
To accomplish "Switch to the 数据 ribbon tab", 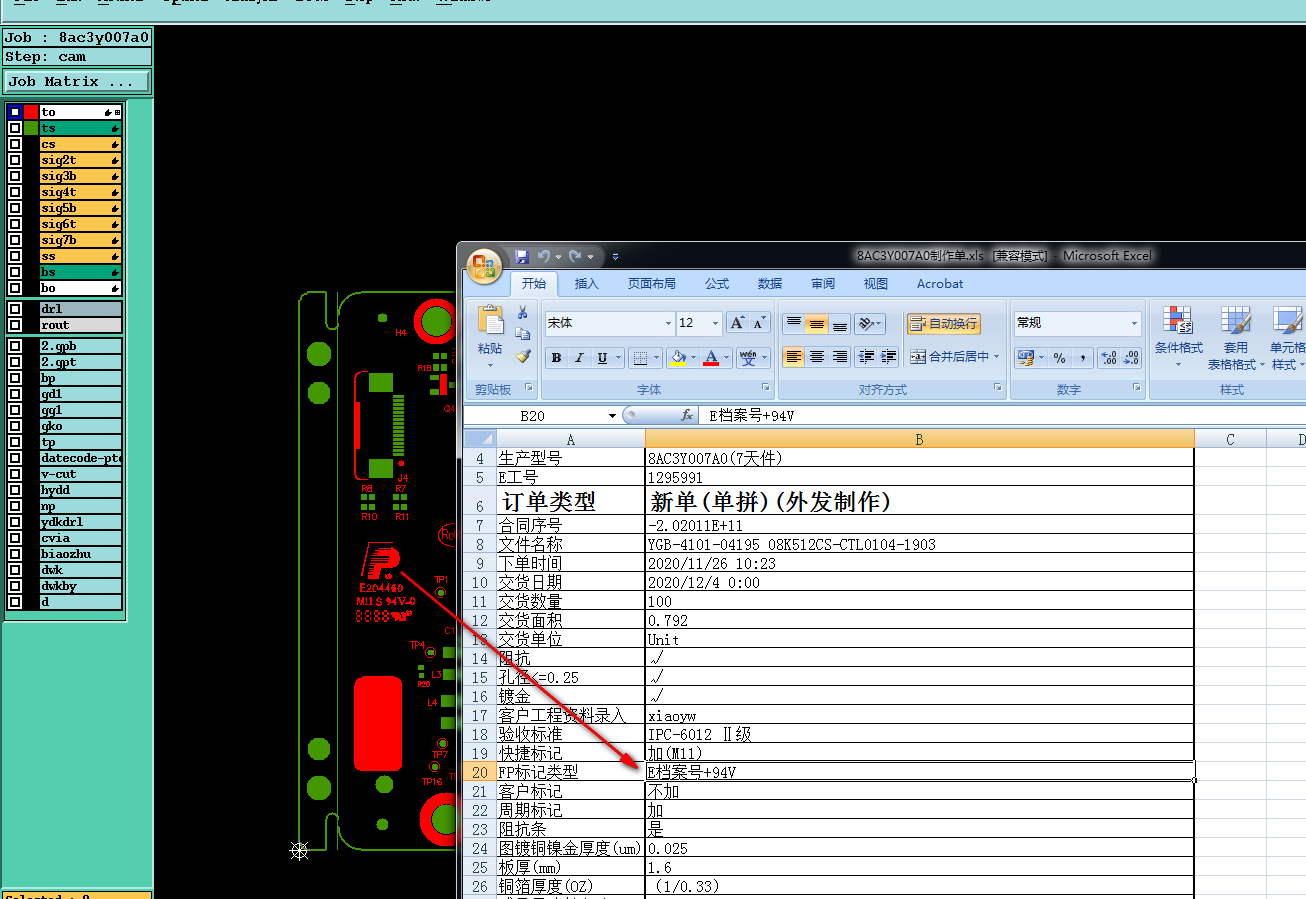I will point(770,284).
